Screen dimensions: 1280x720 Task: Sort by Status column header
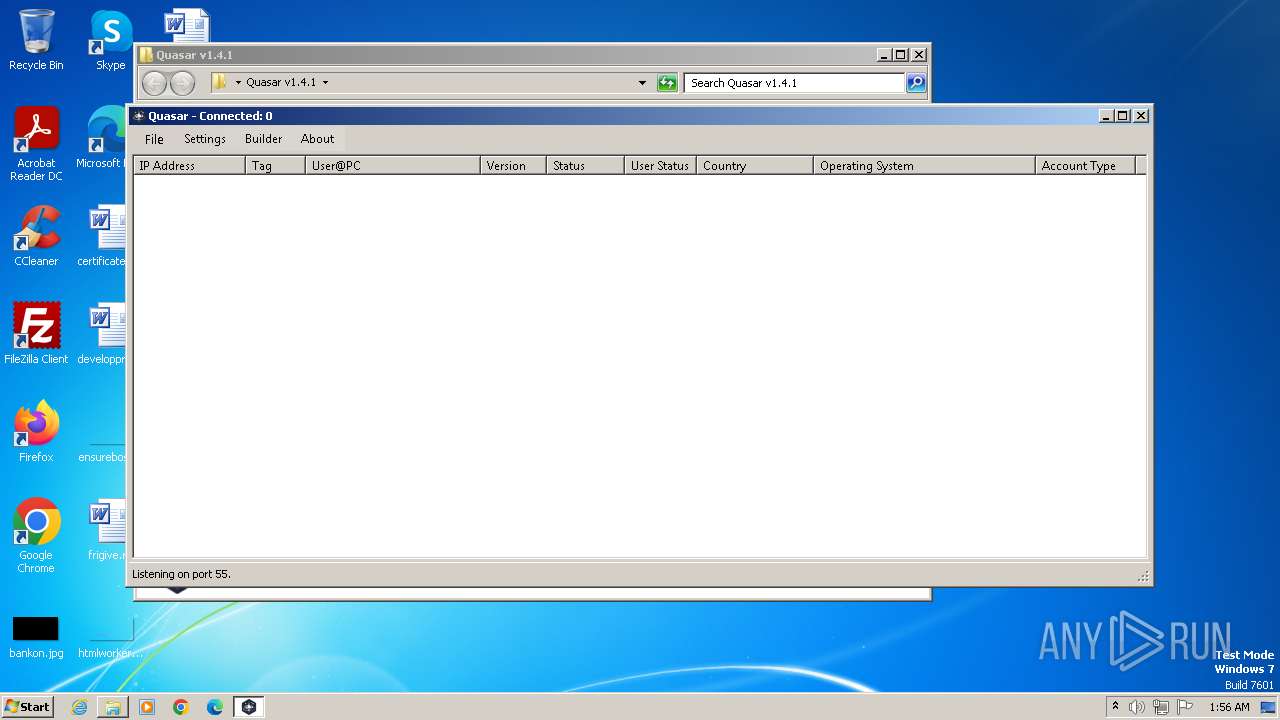(585, 166)
